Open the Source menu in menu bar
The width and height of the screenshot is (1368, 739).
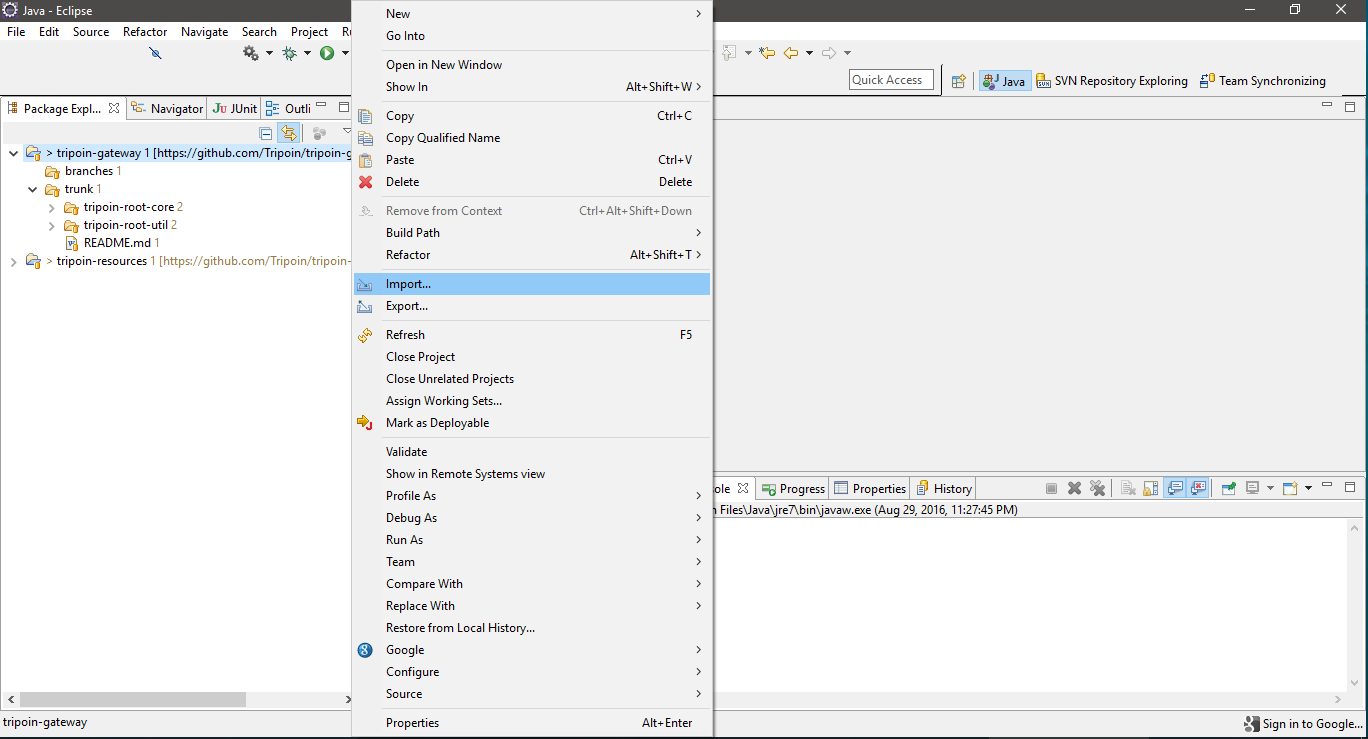click(x=91, y=31)
